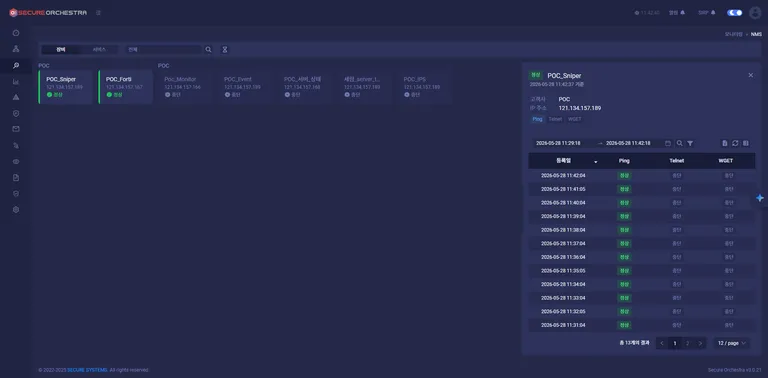Select the Poc_Monitor device card
Viewport: 768px width, 378px height.
click(x=185, y=87)
